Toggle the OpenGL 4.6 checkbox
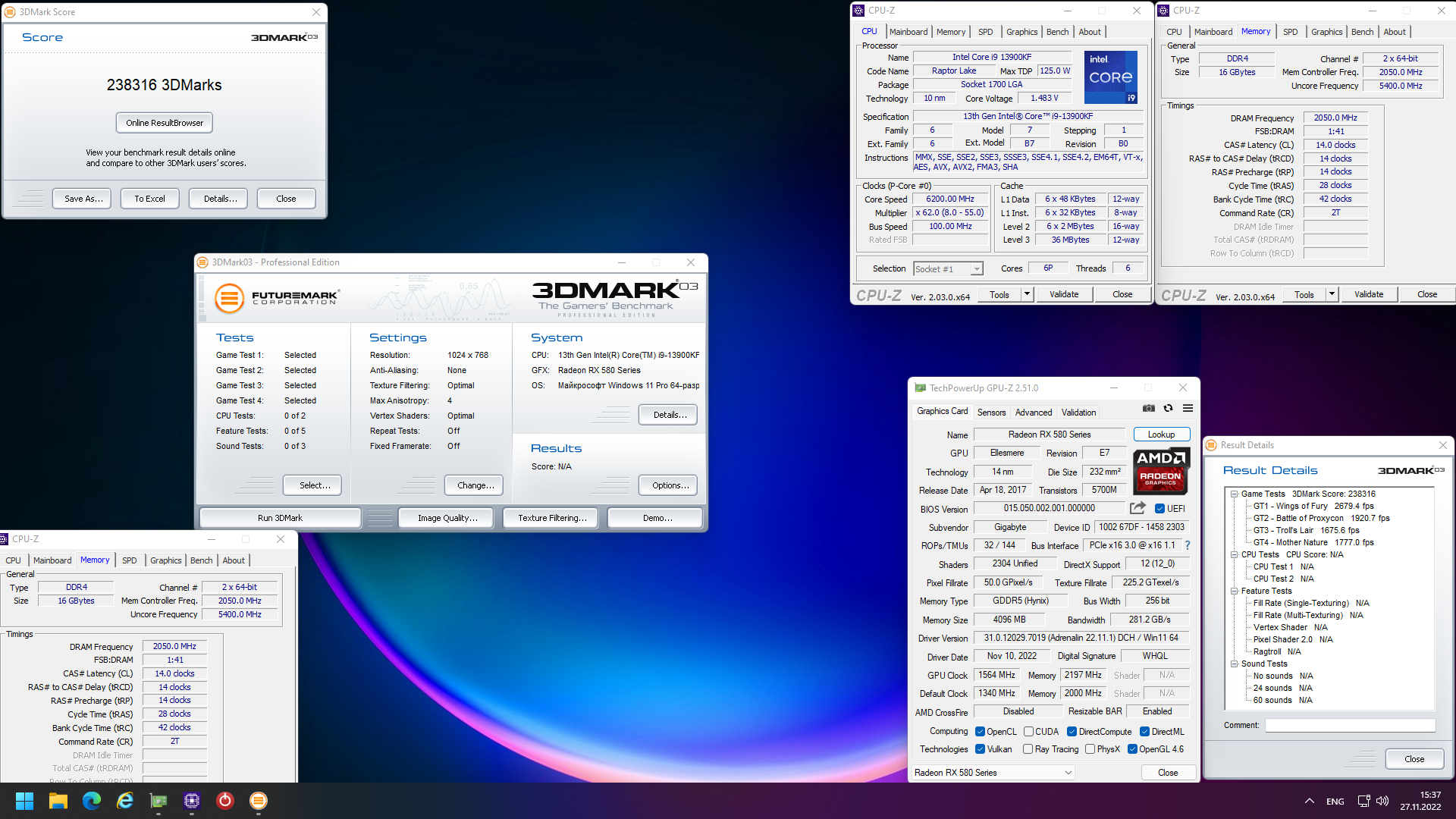This screenshot has width=1456, height=819. pos(1132,749)
